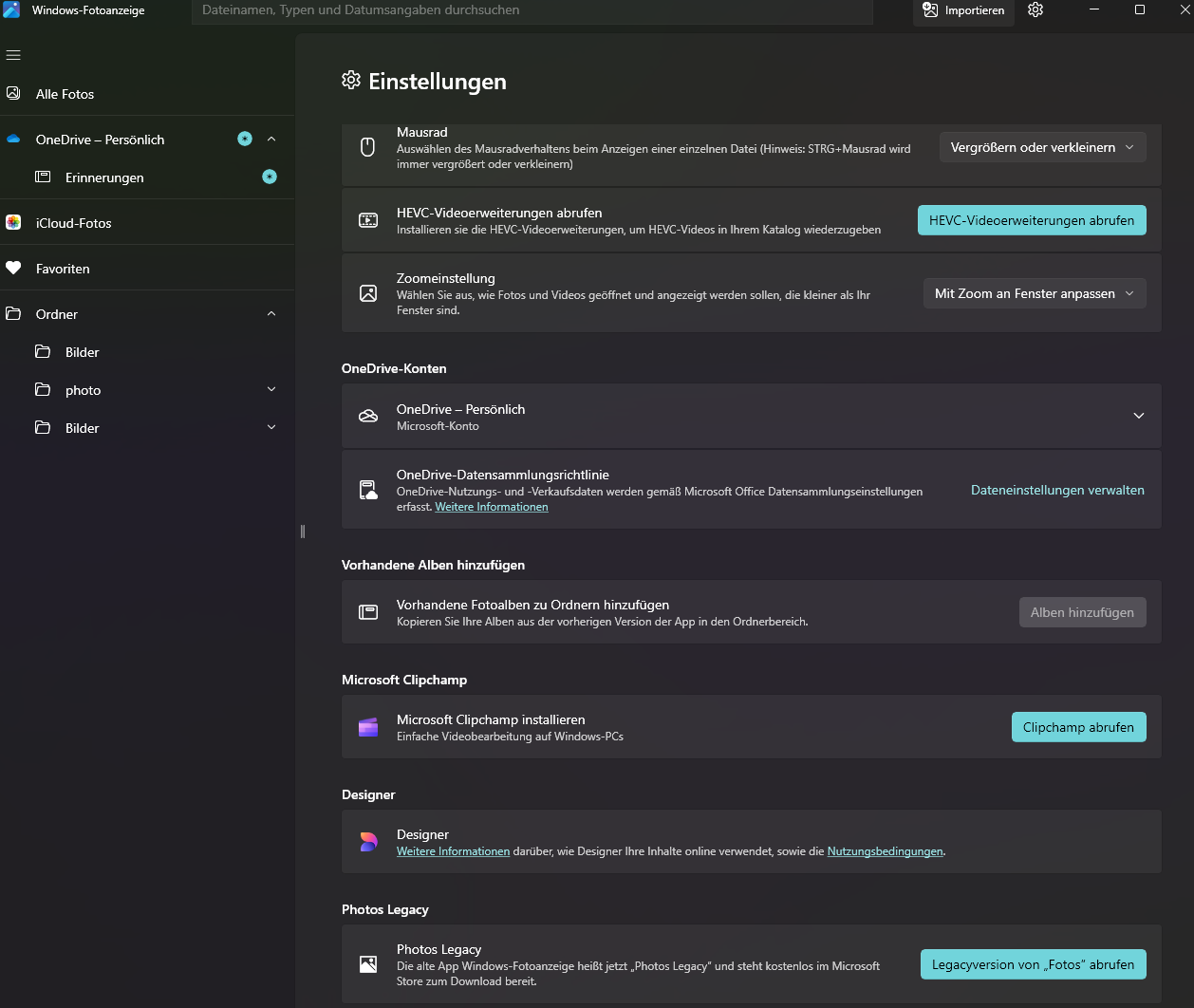The width and height of the screenshot is (1194, 1008).
Task: Click the Mausrad setting icon
Action: 367,147
